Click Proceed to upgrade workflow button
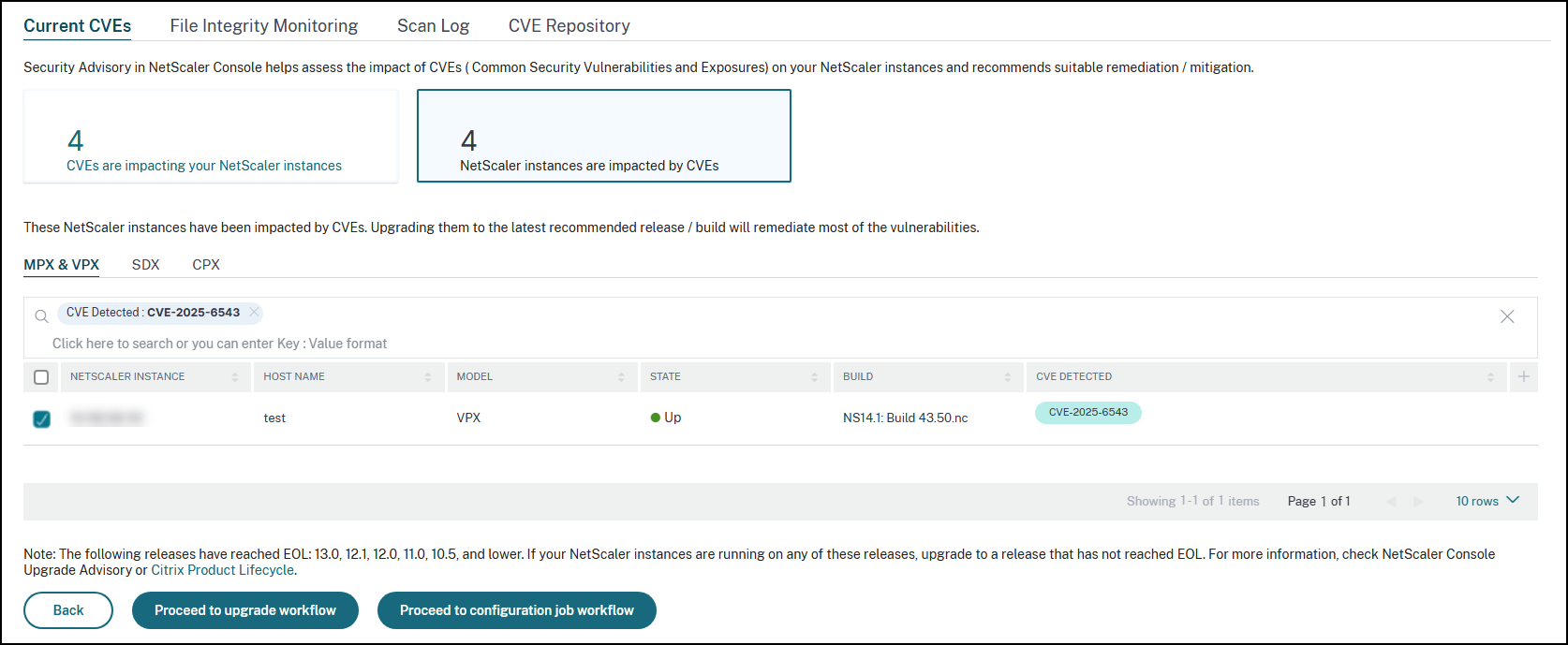This screenshot has height=645, width=1568. pos(244,610)
